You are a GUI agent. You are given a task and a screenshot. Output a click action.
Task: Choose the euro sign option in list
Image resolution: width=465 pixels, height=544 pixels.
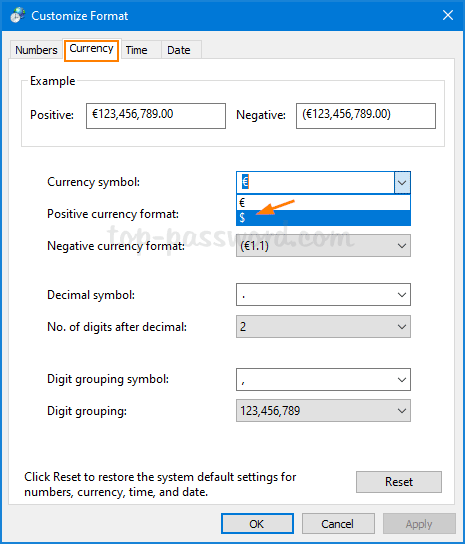click(x=323, y=203)
